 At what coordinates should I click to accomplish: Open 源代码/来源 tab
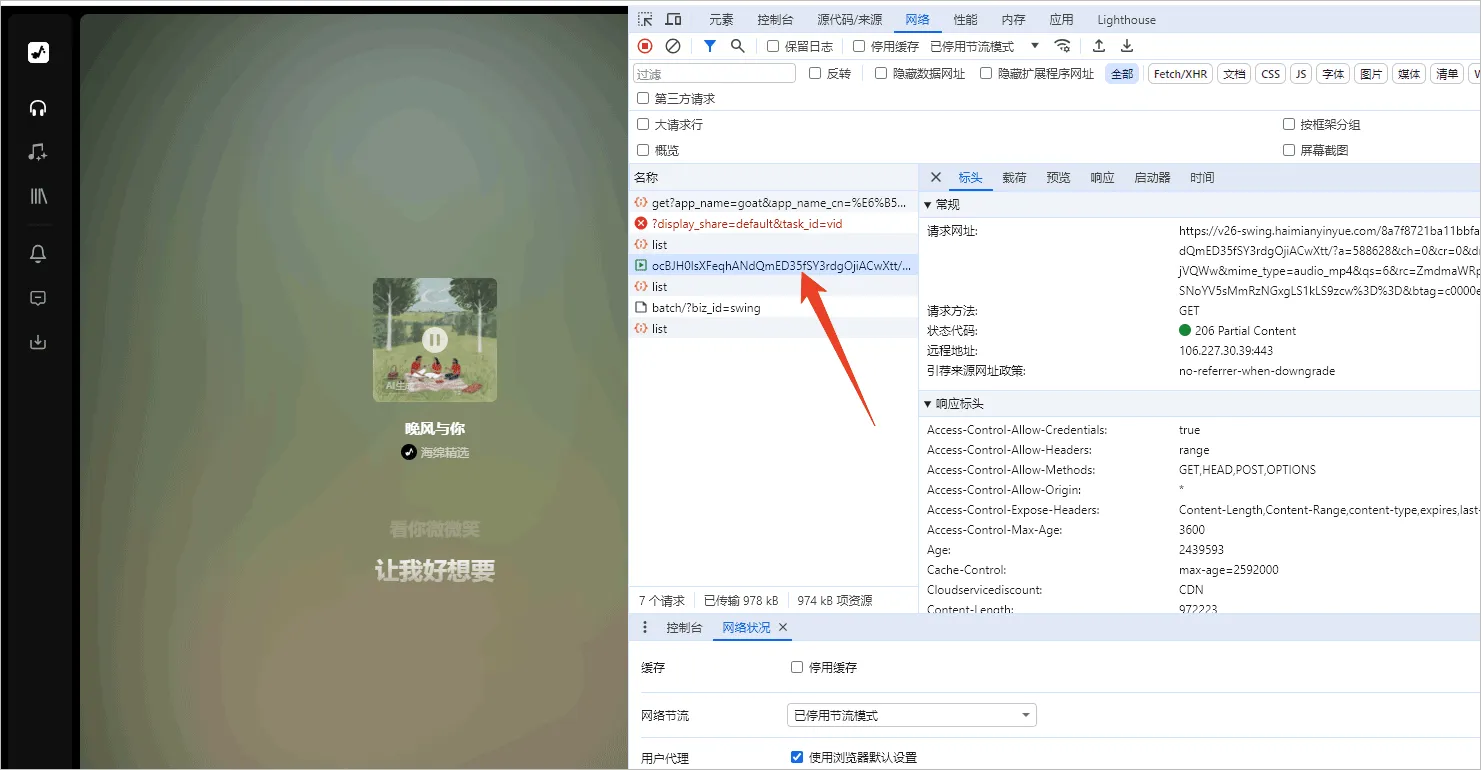849,19
